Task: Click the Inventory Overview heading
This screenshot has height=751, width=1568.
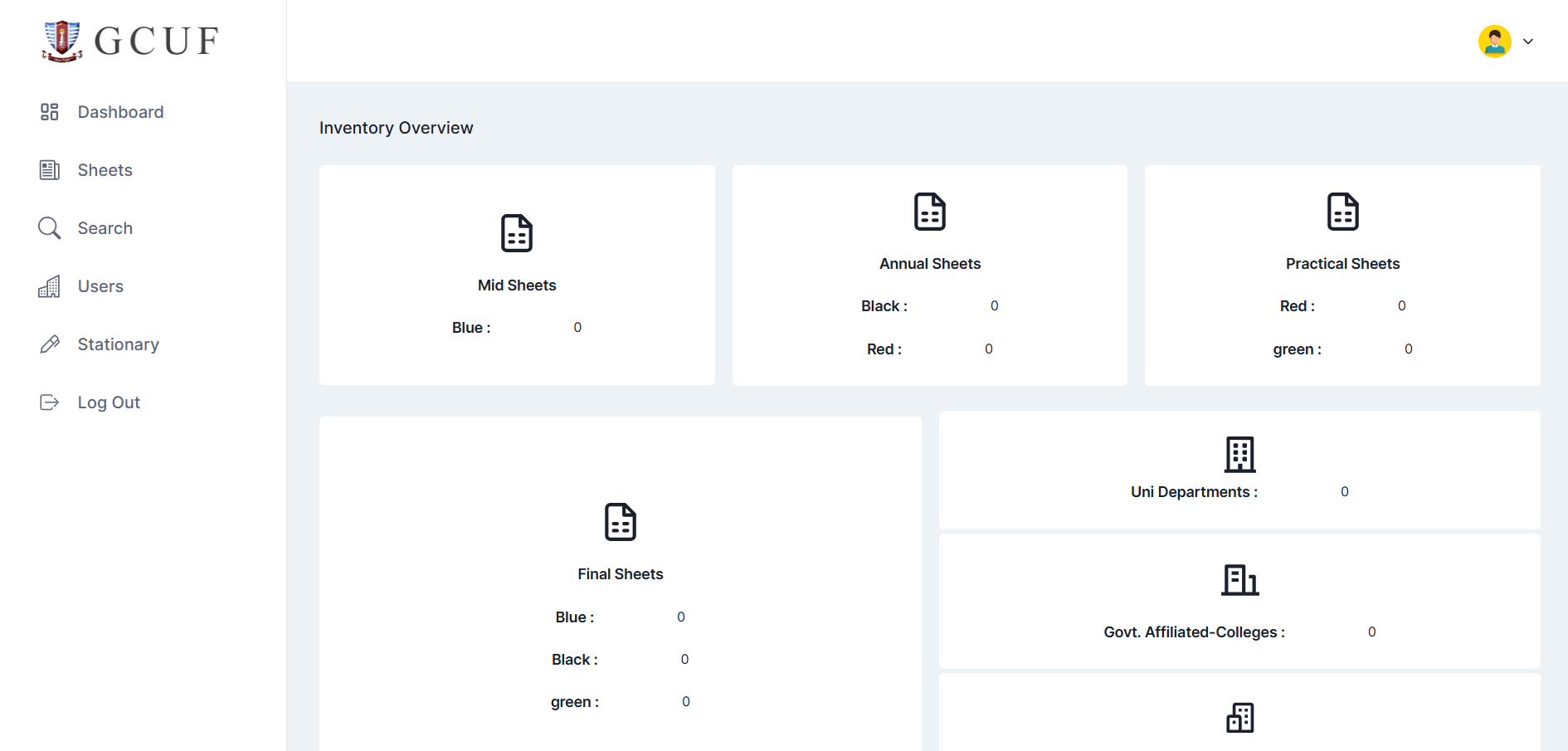Action: pyautogui.click(x=396, y=128)
